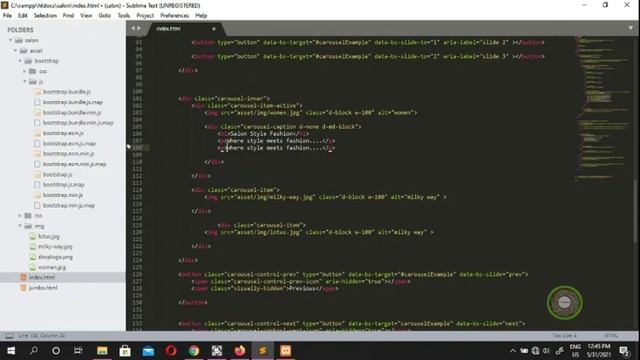Image resolution: width=640 pixels, height=360 pixels.
Task: Open the Help menu
Action: click(201, 16)
